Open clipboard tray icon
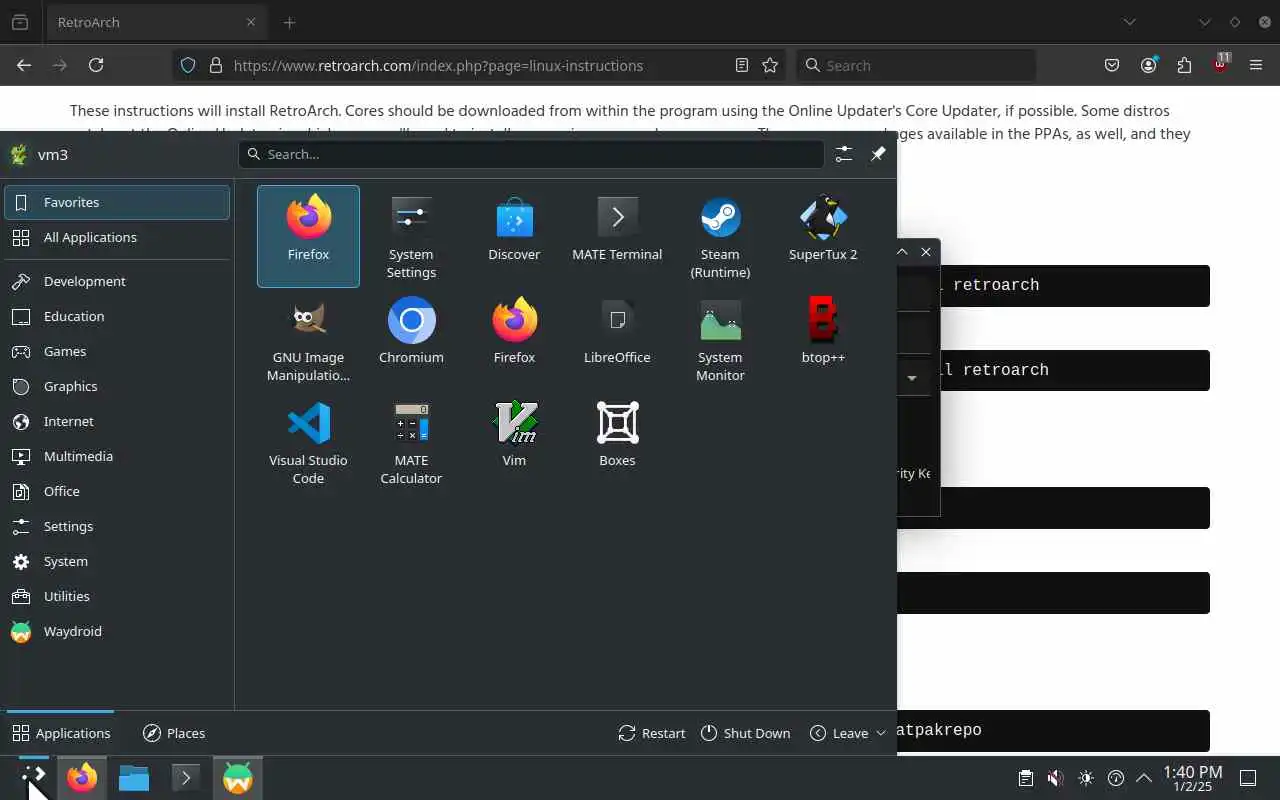This screenshot has height=800, width=1280. 1025,778
